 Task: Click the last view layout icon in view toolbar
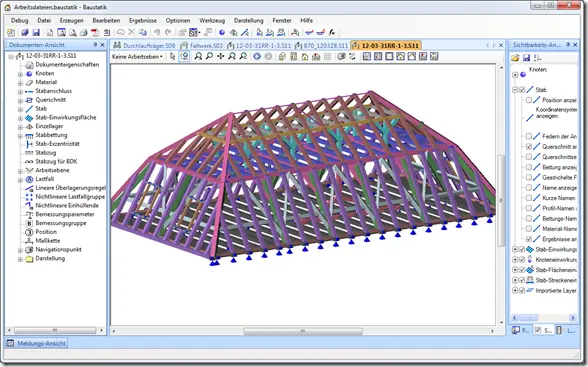coord(434,57)
